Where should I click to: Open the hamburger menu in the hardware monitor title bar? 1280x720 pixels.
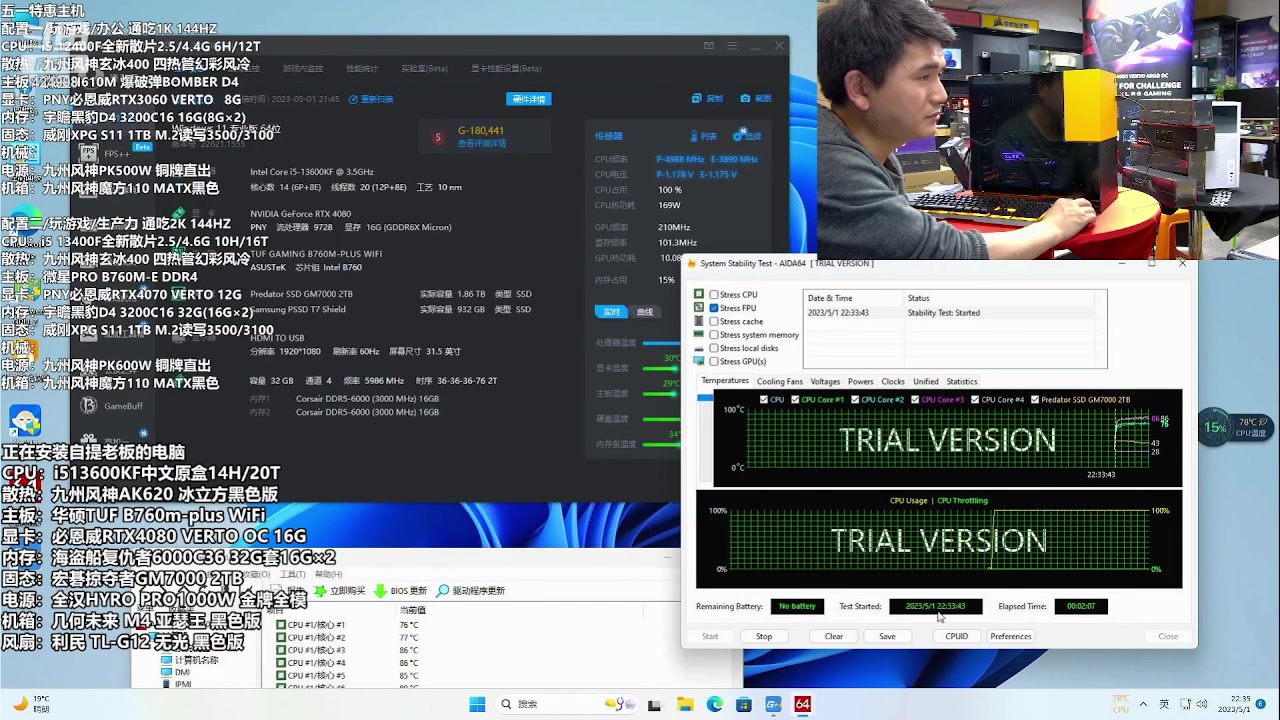[x=733, y=45]
